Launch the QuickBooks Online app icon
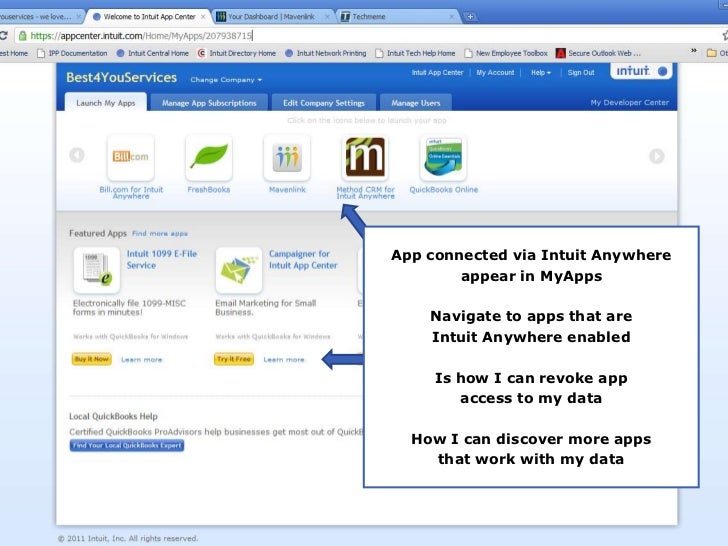Viewport: 728px width, 546px height. tap(443, 157)
